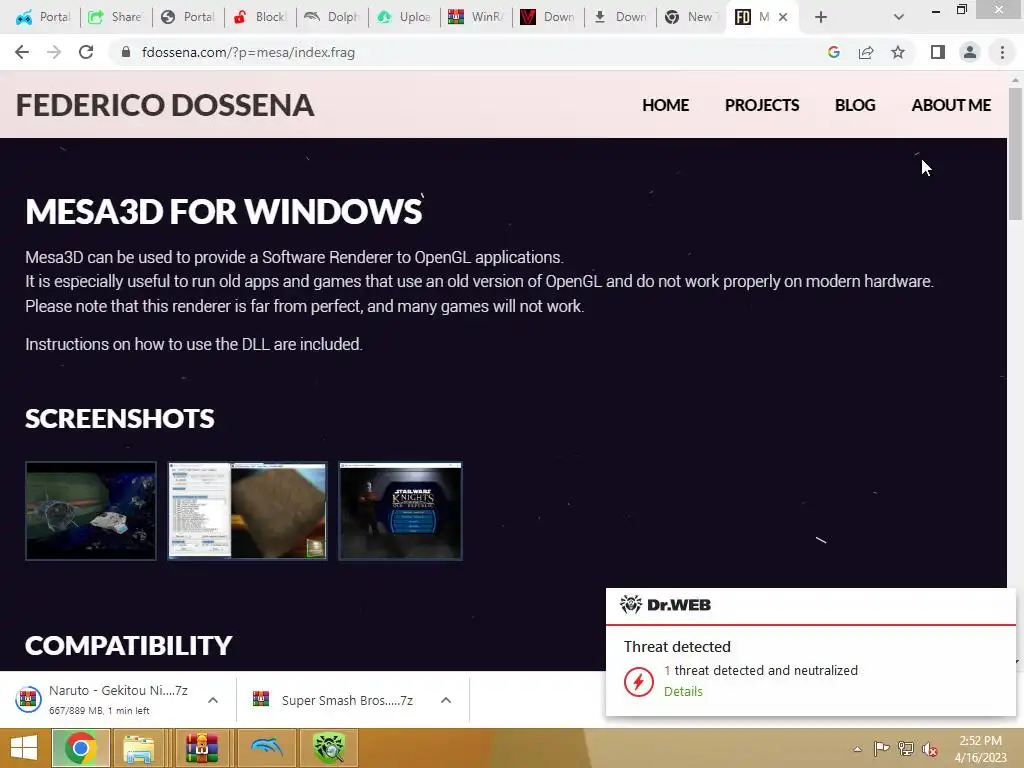Open the spaceship game screenshot thumbnail

point(91,511)
